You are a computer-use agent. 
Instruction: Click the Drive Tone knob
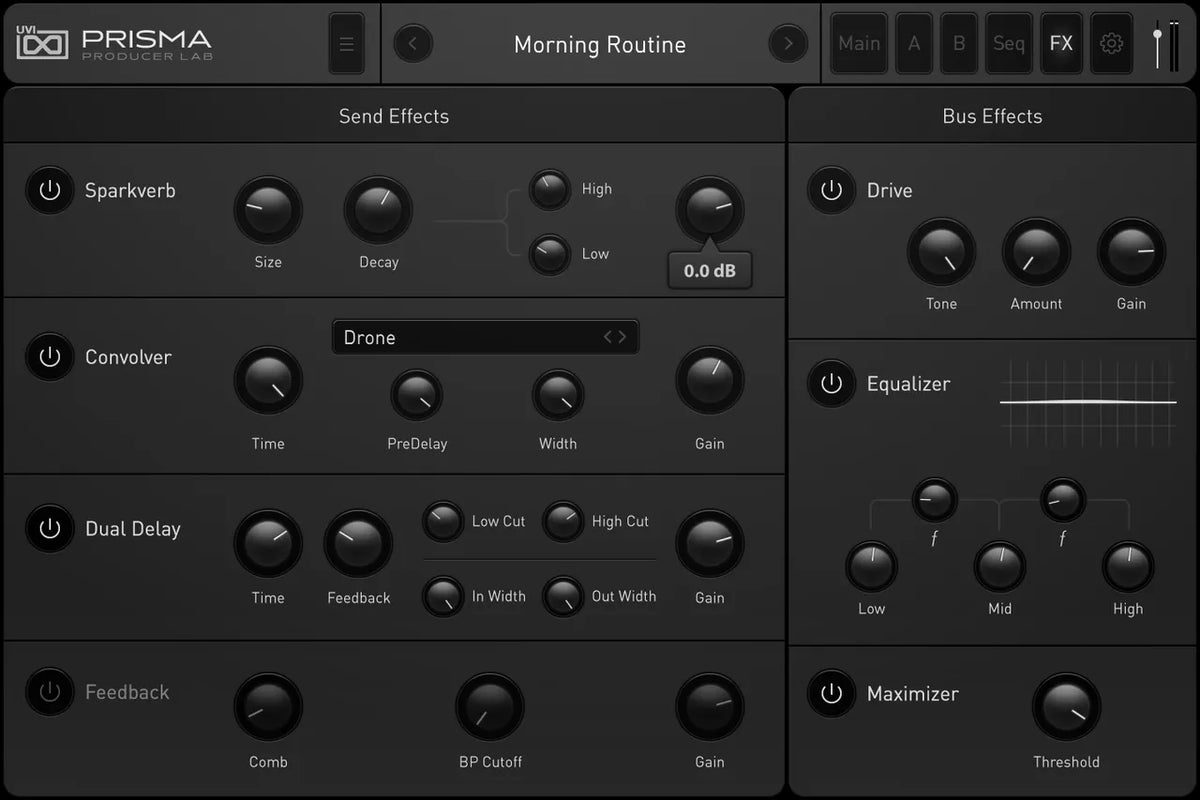[x=941, y=253]
